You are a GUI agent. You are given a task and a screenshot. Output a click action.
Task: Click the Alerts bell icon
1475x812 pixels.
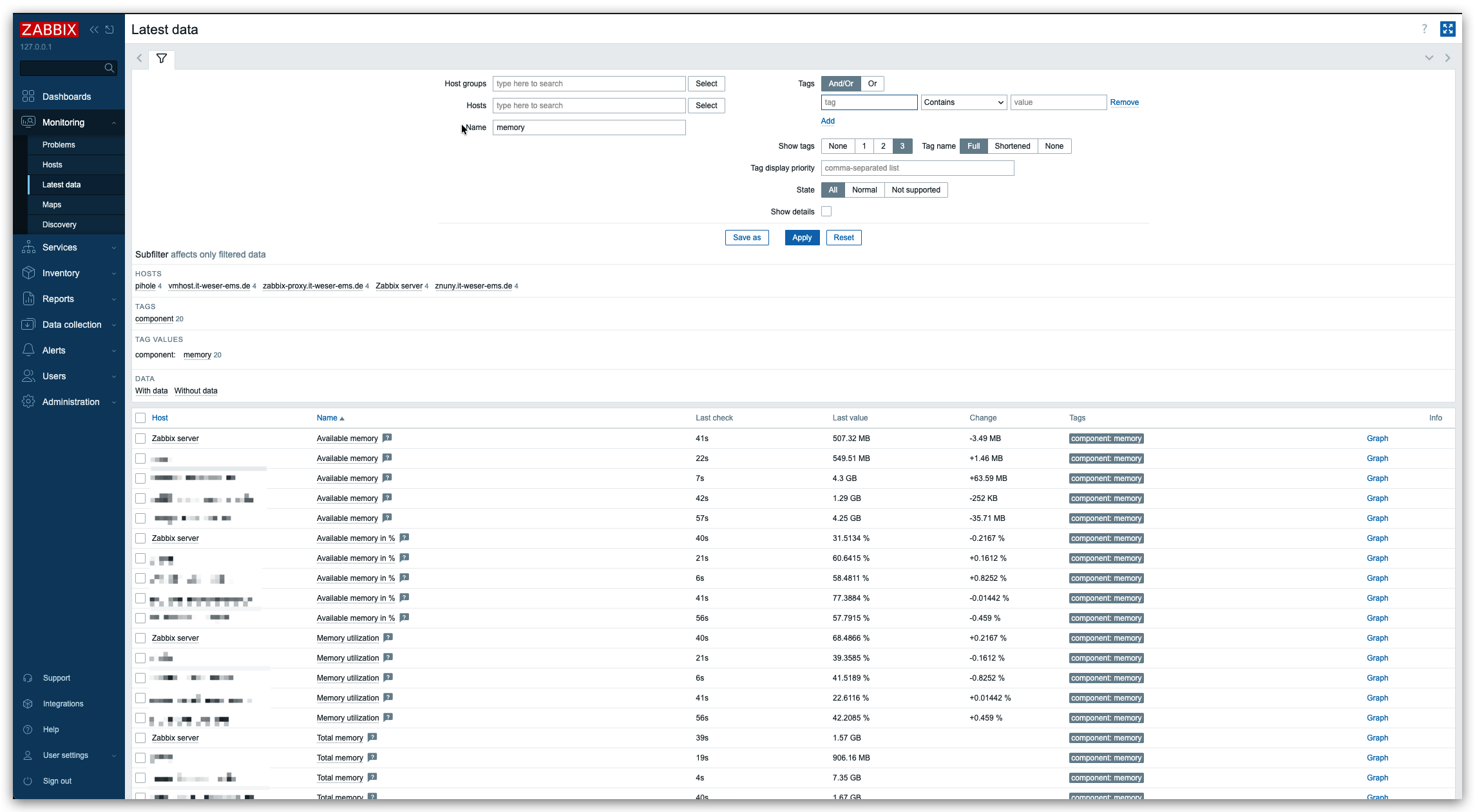(28, 350)
